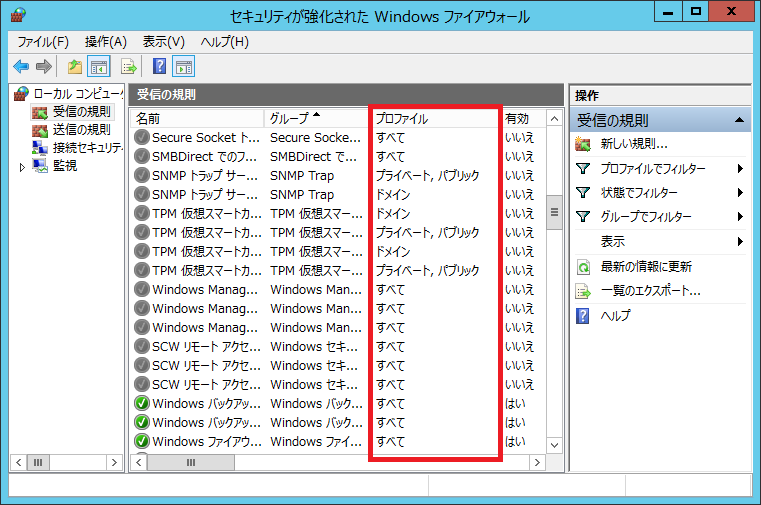This screenshot has width=761, height=505.
Task: Click the application icon in title bar
Action: [x=18, y=15]
